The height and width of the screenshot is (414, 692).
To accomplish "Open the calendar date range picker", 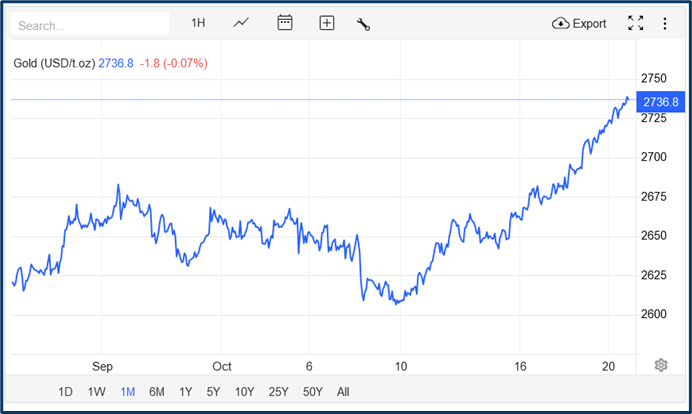I will coord(285,23).
